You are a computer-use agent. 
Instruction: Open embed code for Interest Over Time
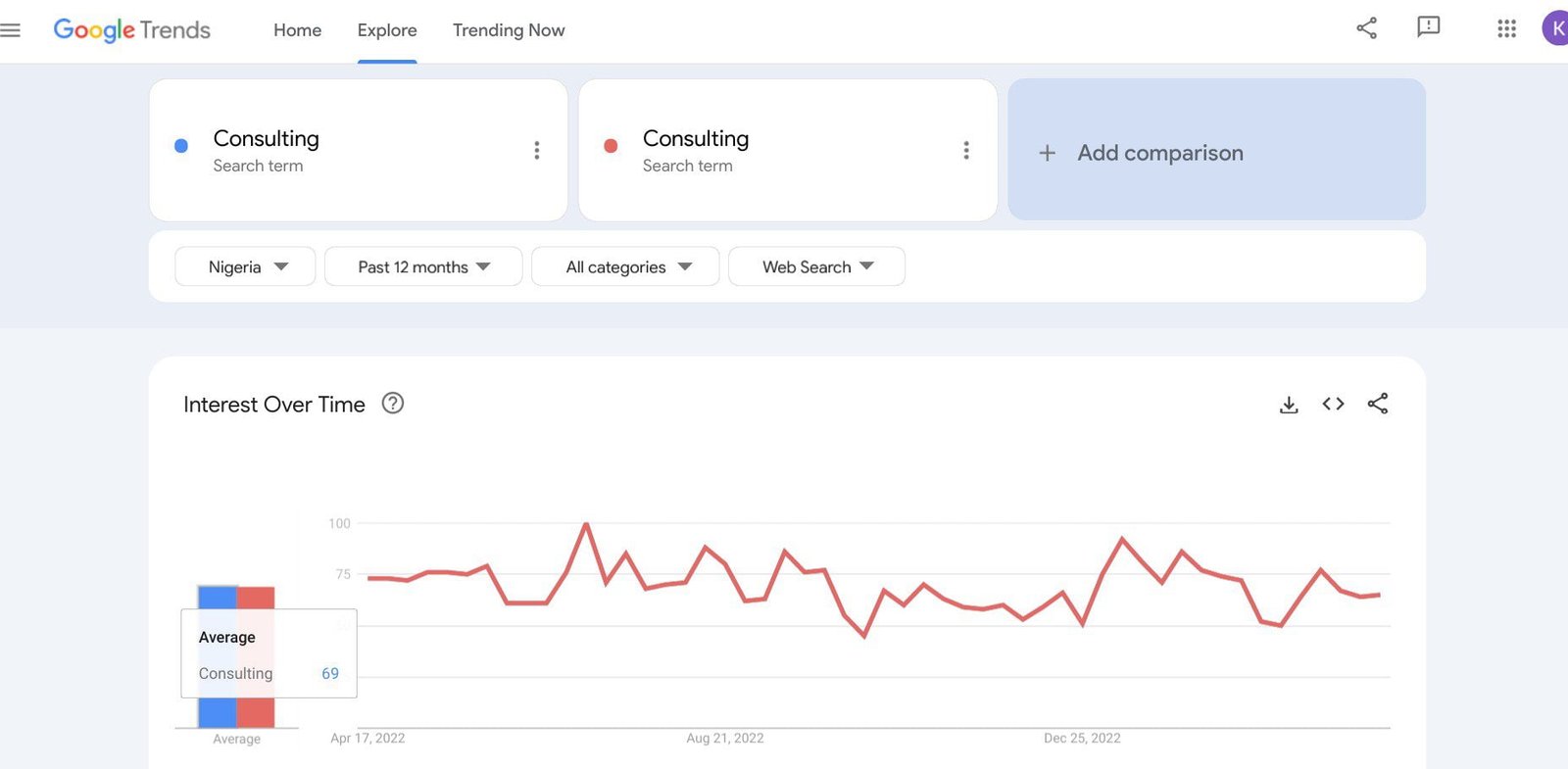(x=1333, y=404)
